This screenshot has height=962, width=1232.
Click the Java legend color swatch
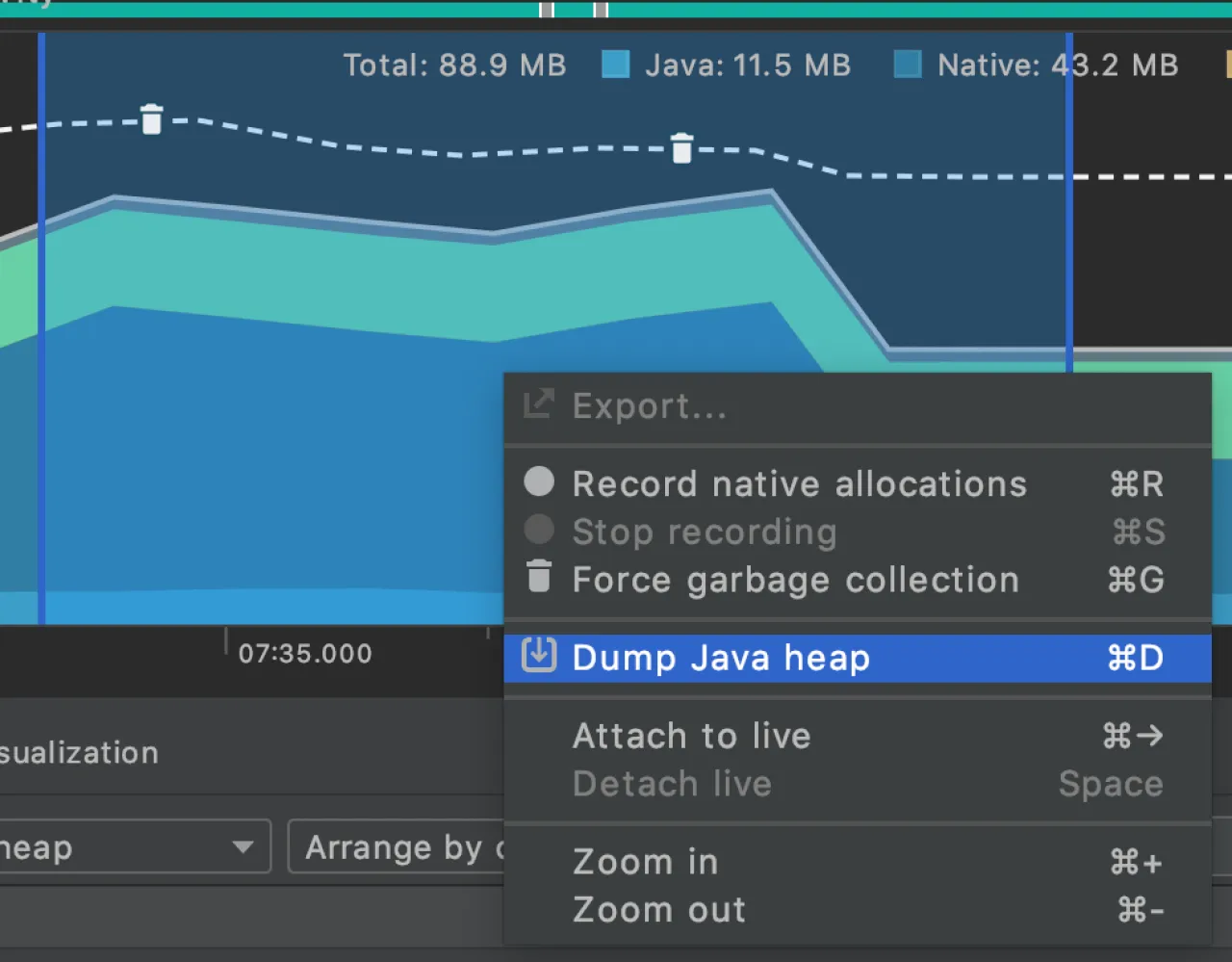616,65
